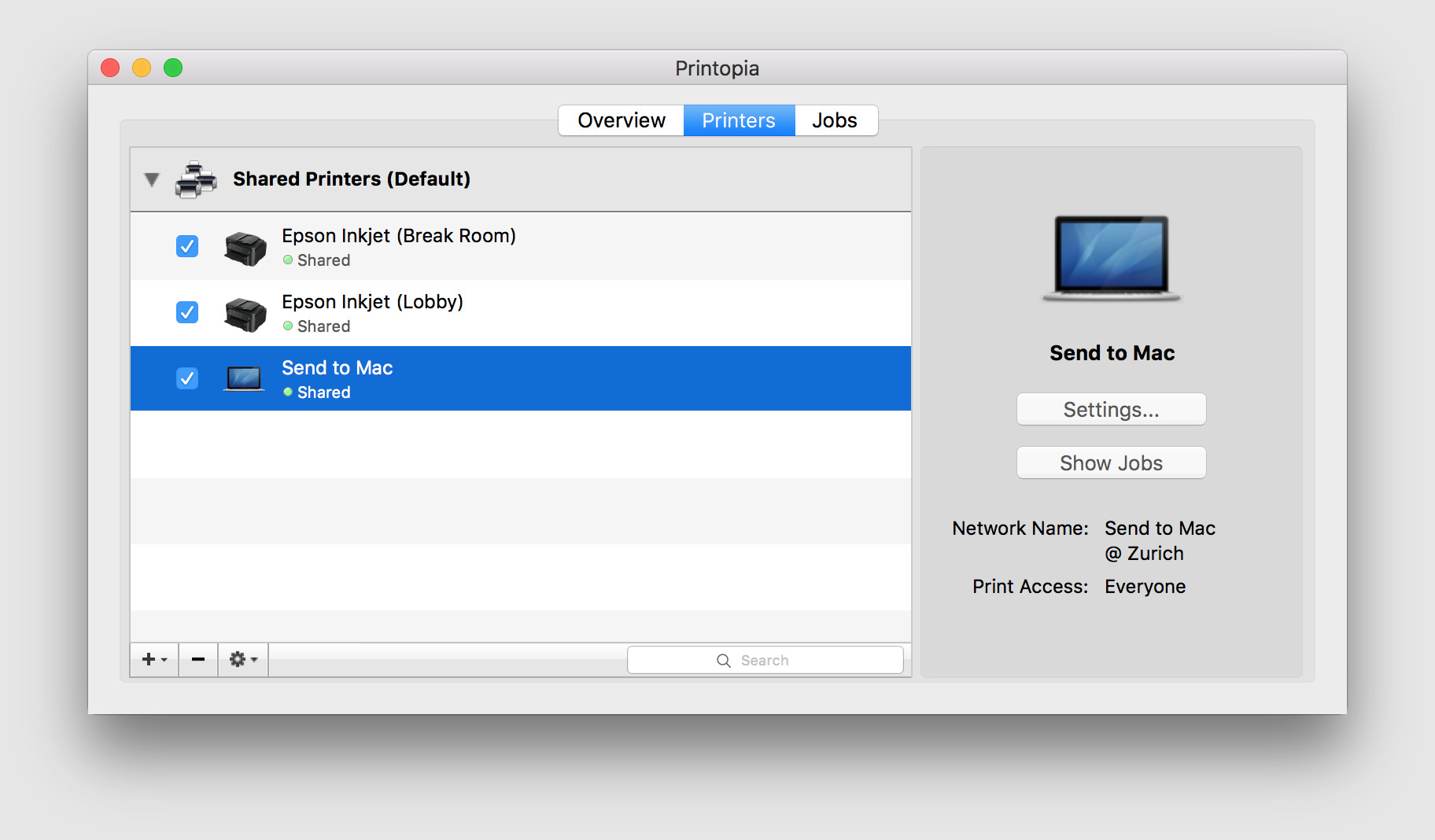This screenshot has height=840, width=1435.
Task: Click the search magnifier icon
Action: pos(724,661)
